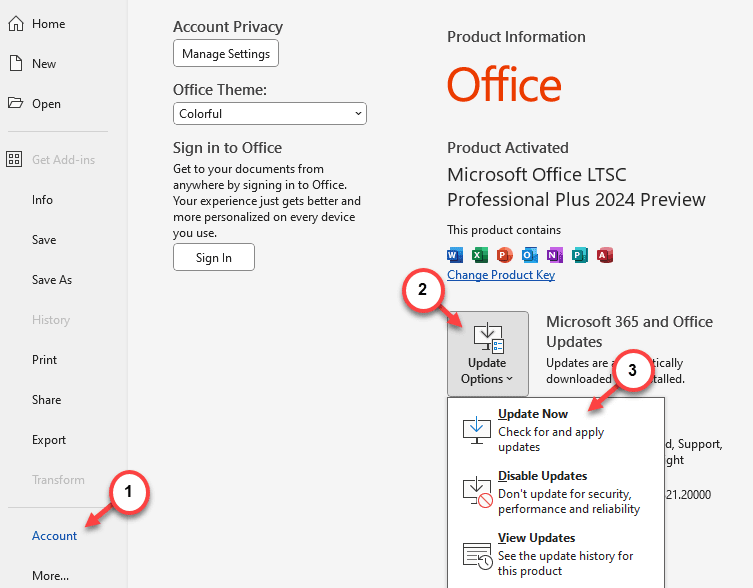Open the Share page

pos(46,400)
